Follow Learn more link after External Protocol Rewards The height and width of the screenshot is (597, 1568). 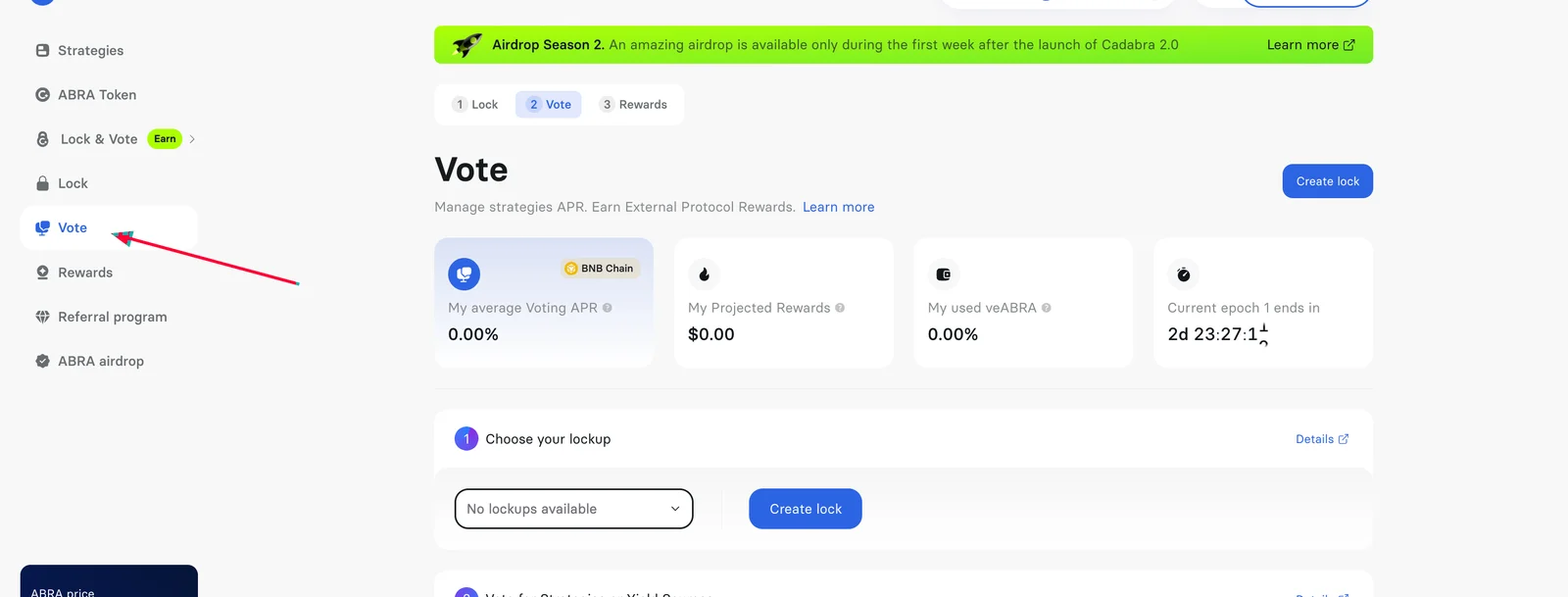(839, 207)
